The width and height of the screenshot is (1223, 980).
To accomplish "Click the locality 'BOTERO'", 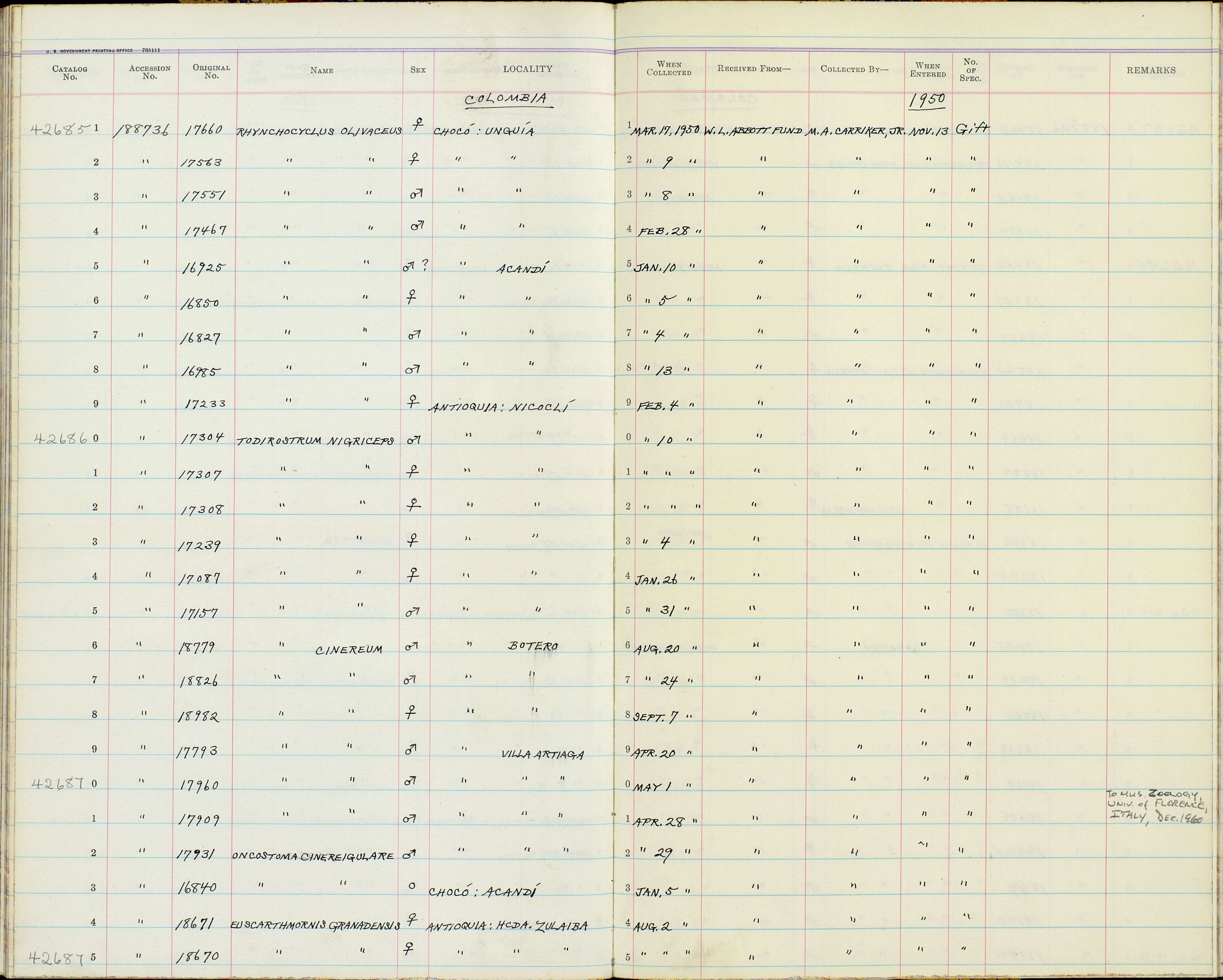I will (x=533, y=646).
